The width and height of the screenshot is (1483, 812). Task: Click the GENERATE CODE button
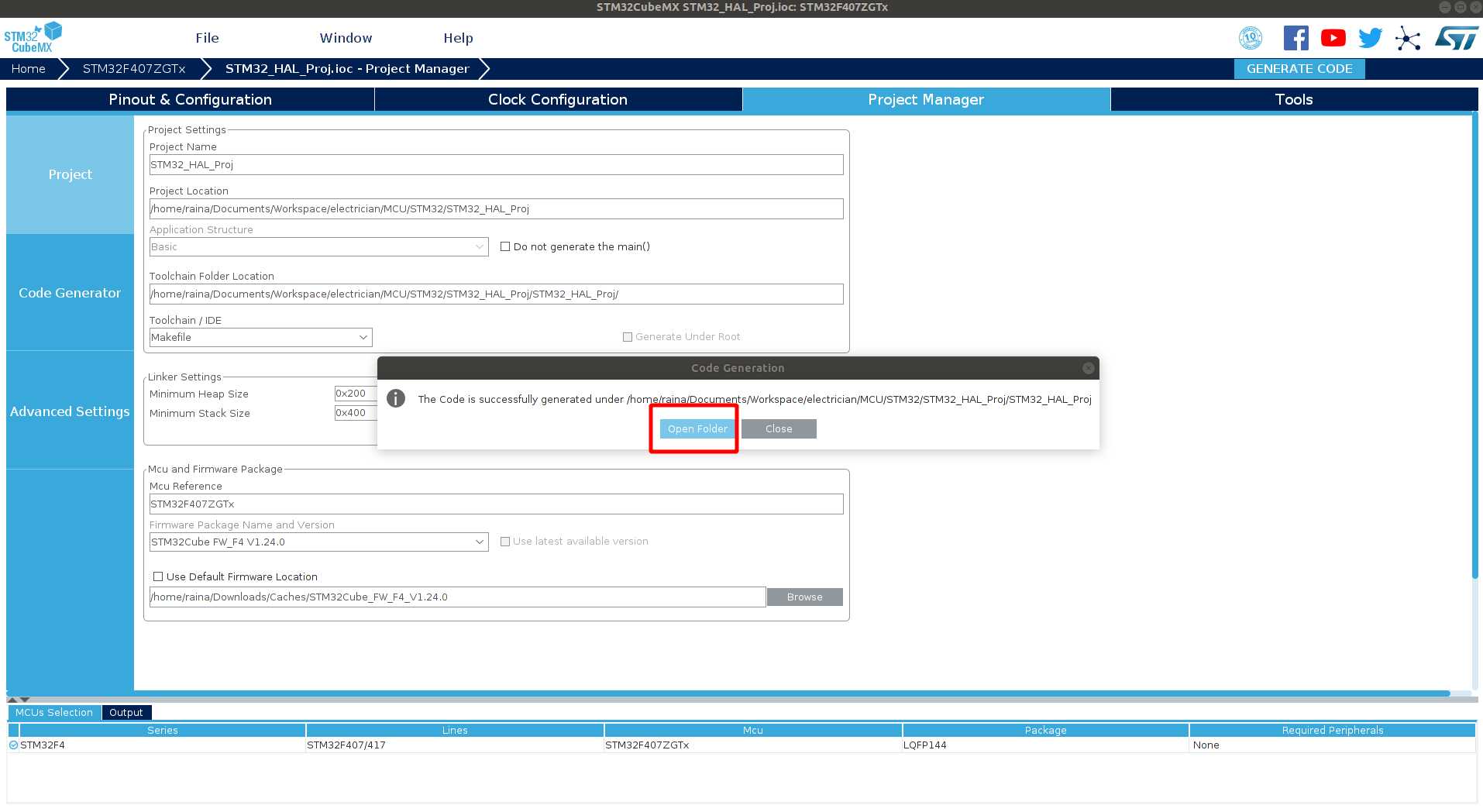[1299, 68]
